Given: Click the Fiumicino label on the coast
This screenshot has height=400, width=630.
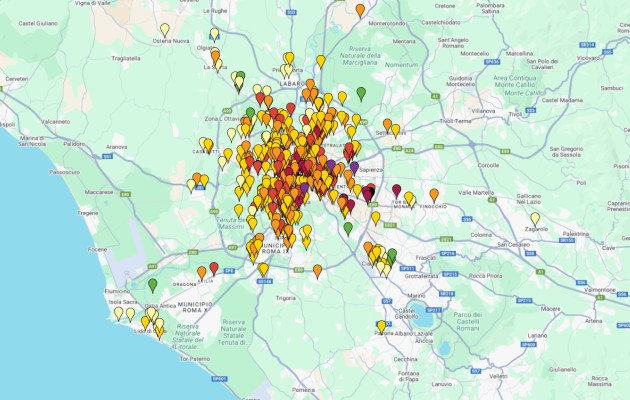Looking at the screenshot, I should click(x=119, y=291).
